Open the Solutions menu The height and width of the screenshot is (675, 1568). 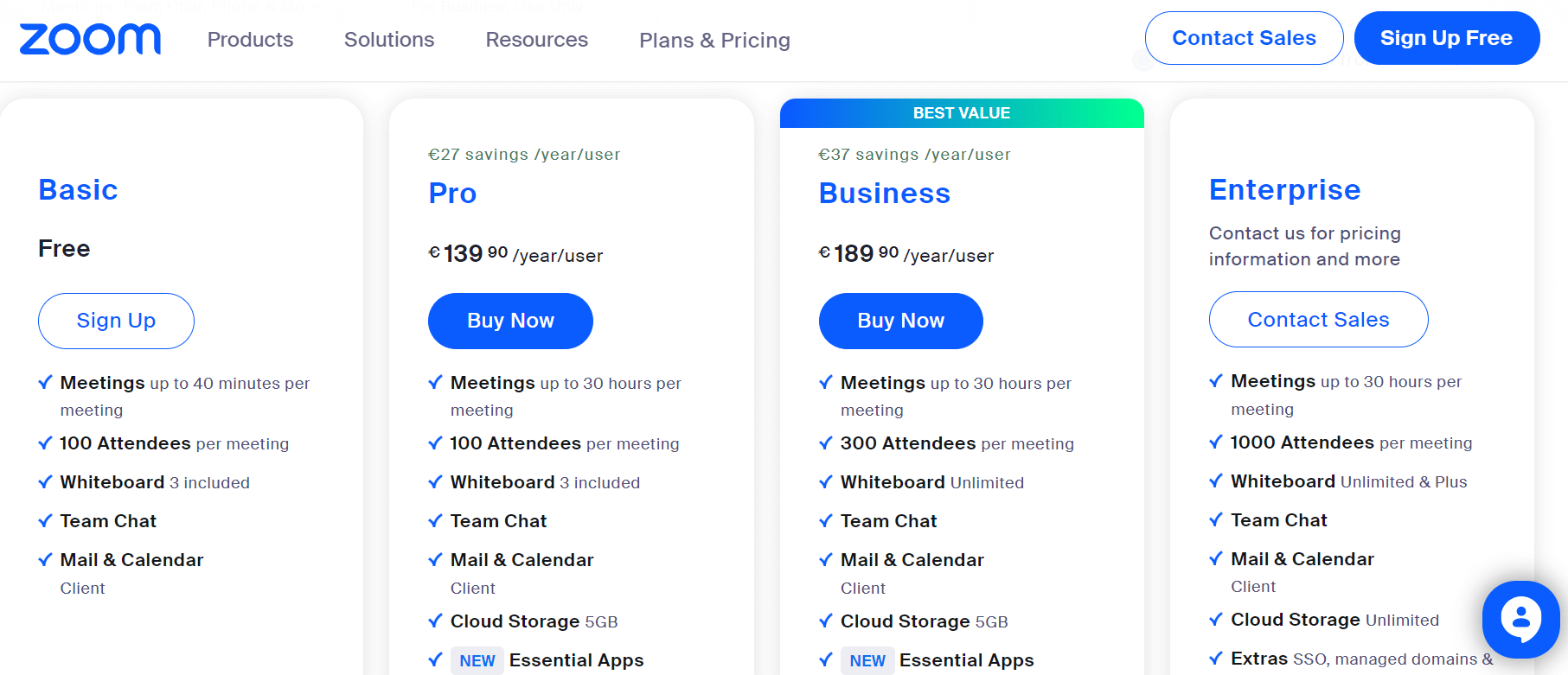389,40
